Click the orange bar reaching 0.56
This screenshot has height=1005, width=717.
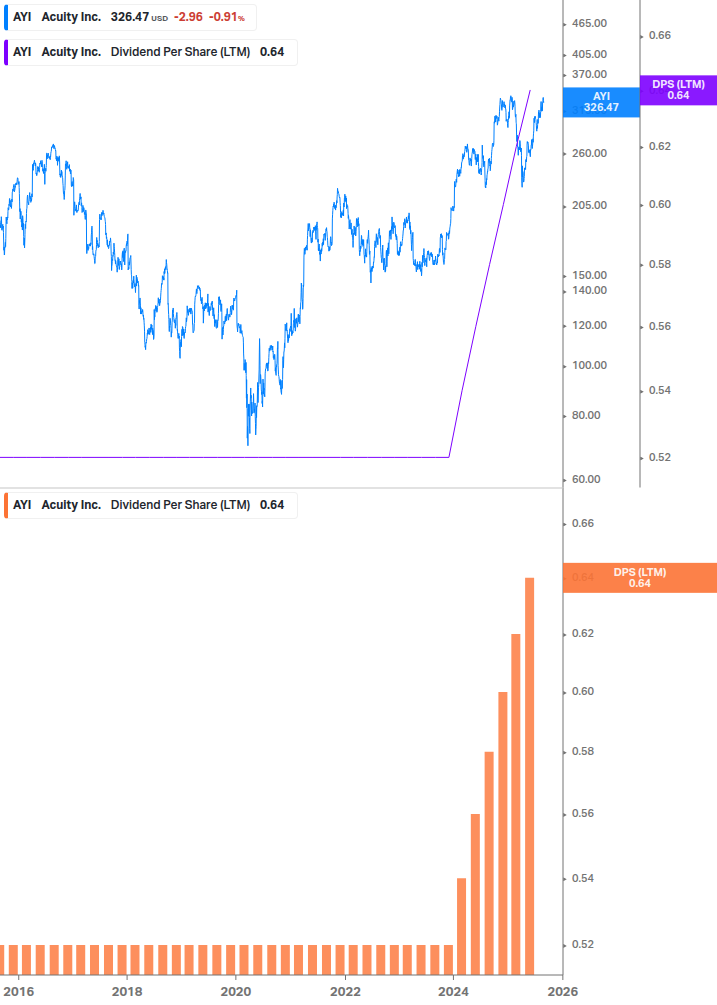coord(475,894)
